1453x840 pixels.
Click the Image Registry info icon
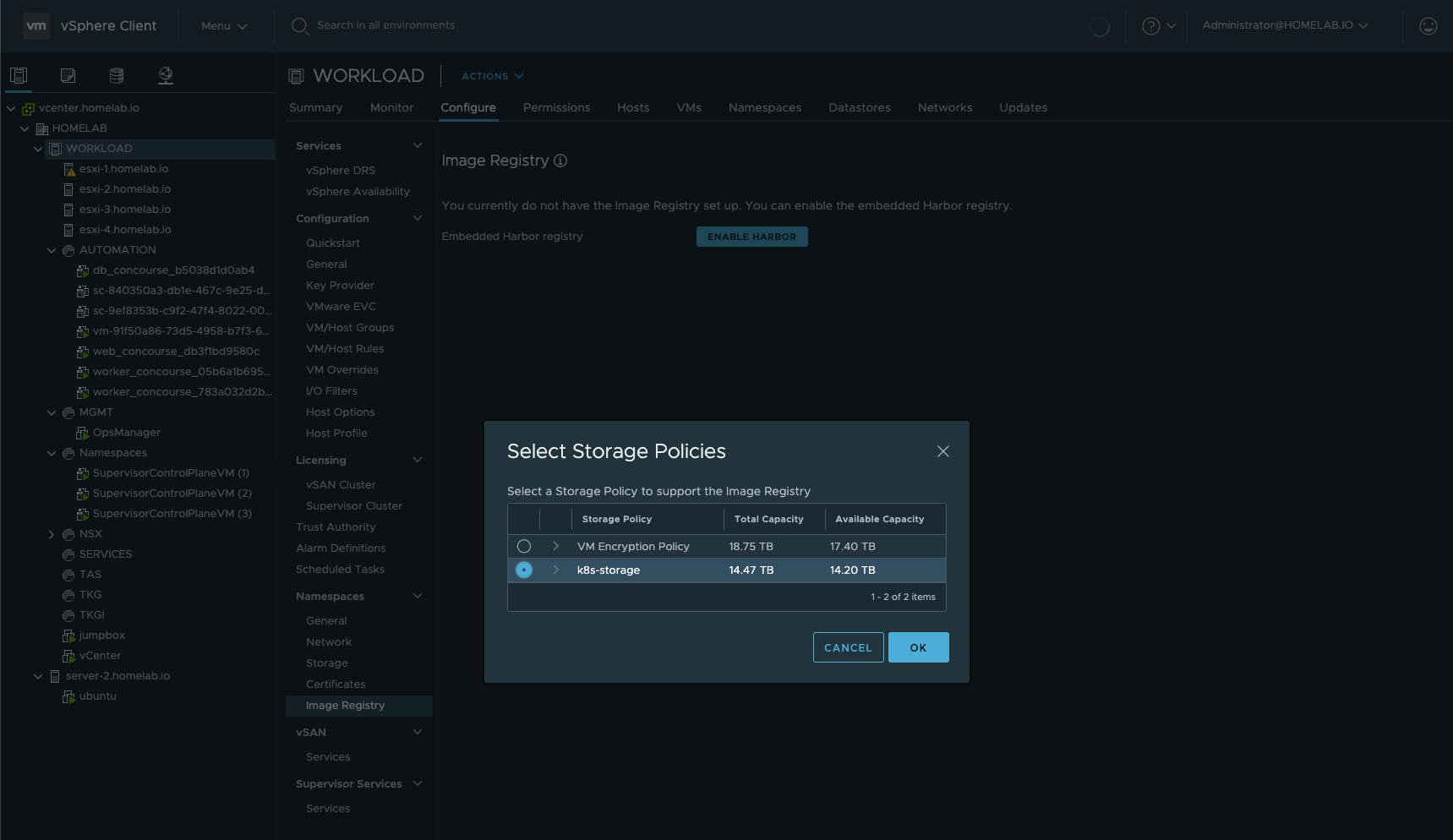(x=560, y=161)
